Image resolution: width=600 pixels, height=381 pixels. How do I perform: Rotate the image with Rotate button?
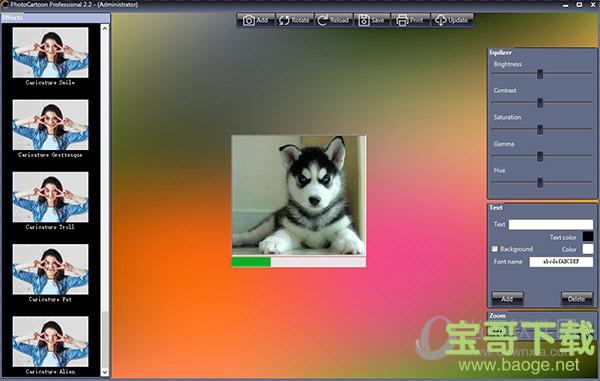294,20
